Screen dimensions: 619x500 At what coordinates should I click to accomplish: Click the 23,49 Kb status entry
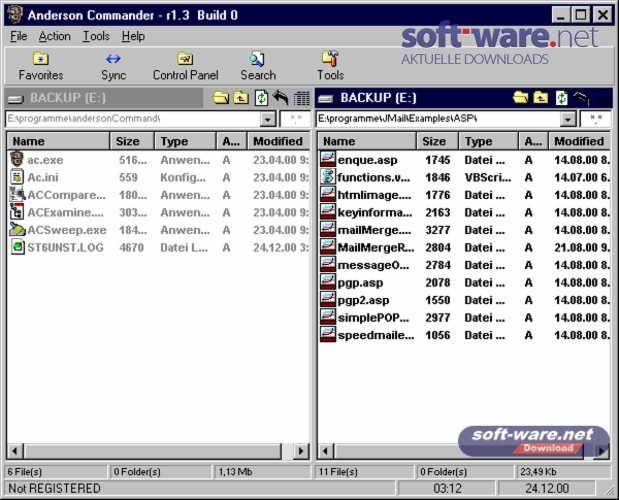click(538, 472)
